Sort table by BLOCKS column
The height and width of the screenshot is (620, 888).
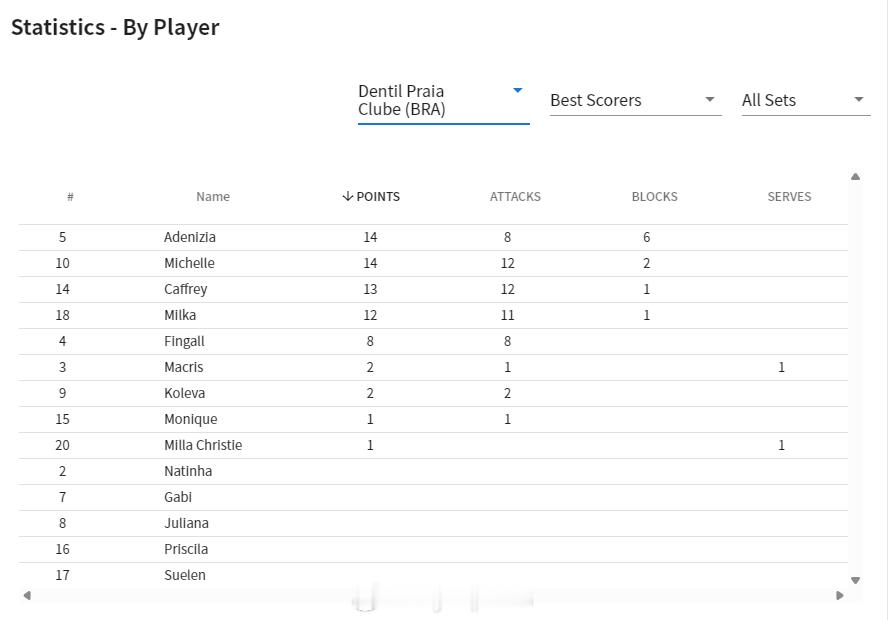[654, 197]
